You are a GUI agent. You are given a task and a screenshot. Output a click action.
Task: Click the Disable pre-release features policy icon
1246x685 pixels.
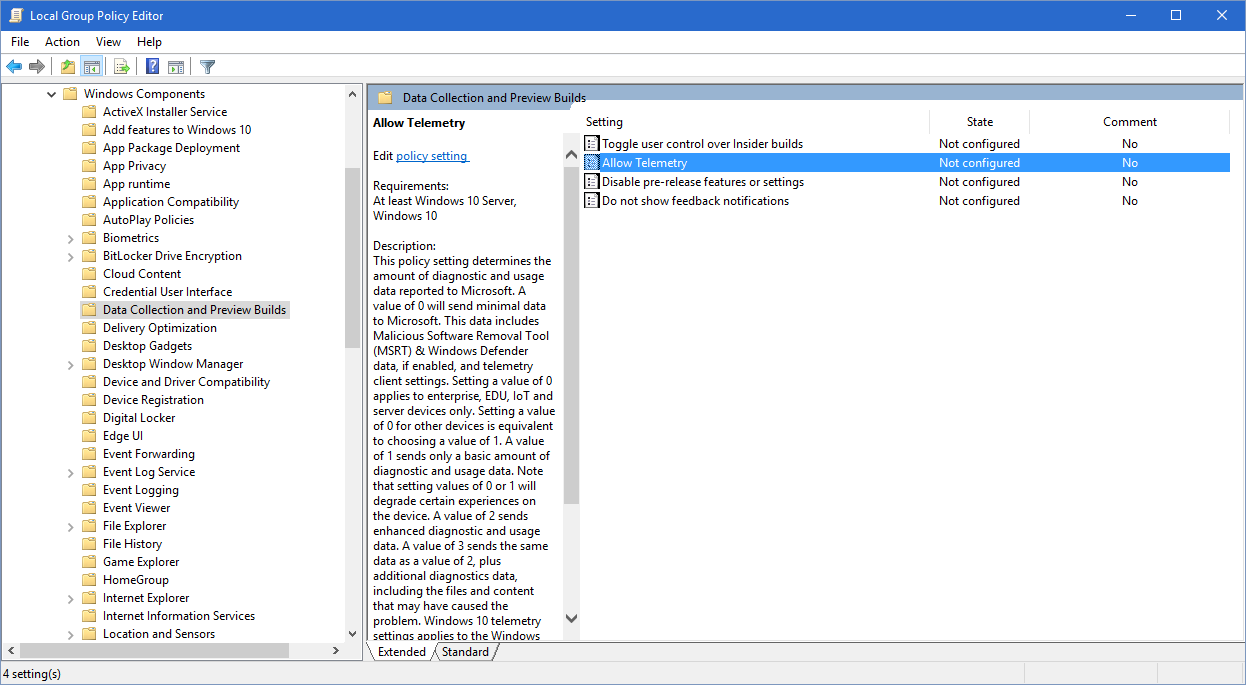pyautogui.click(x=592, y=182)
